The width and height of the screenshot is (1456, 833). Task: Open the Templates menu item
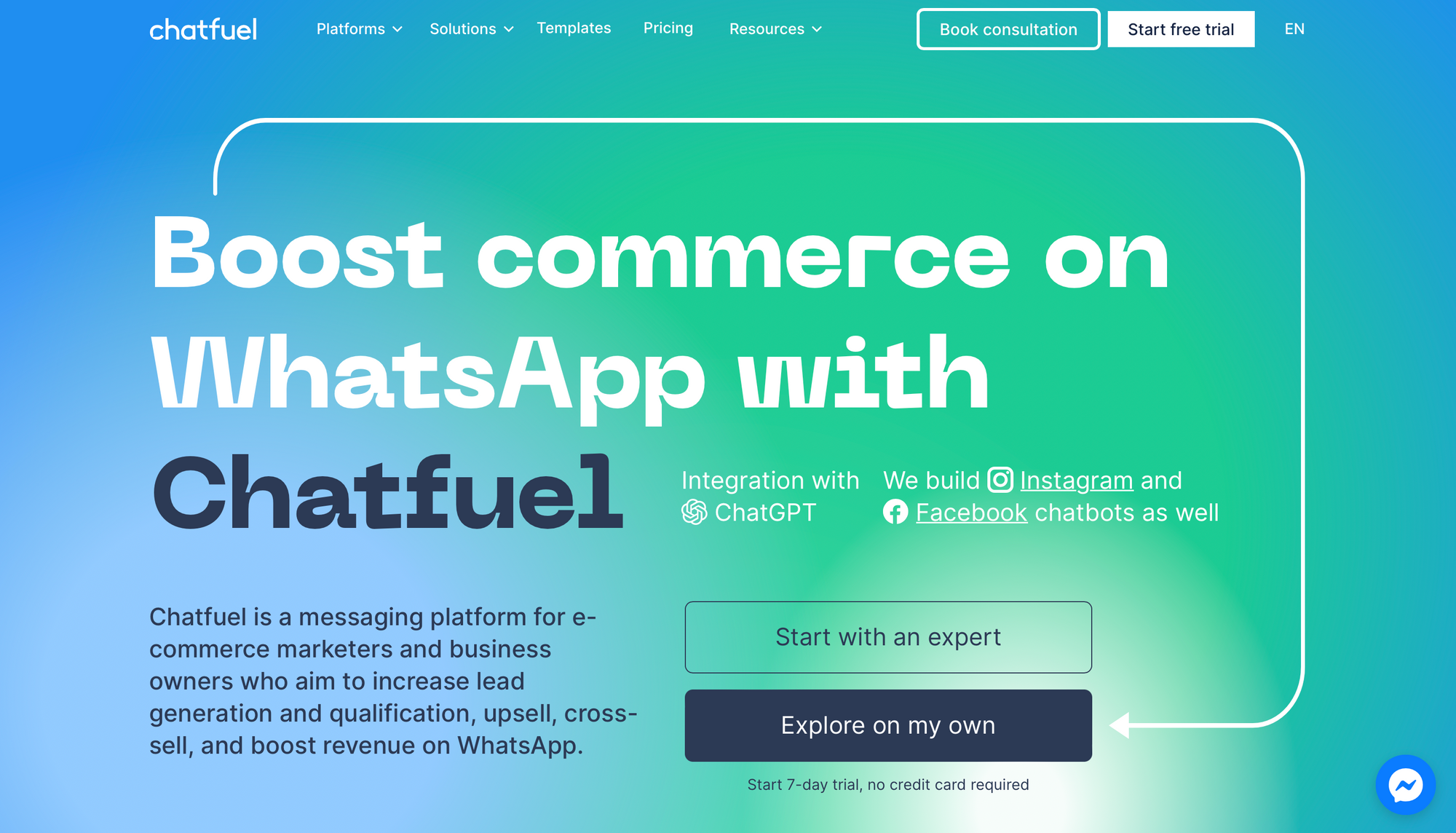click(574, 28)
